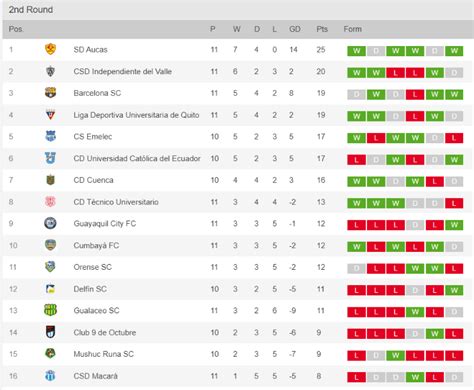Click the Mushuc Runa SC crest
Viewport: 474px width, 390px height.
tap(50, 354)
